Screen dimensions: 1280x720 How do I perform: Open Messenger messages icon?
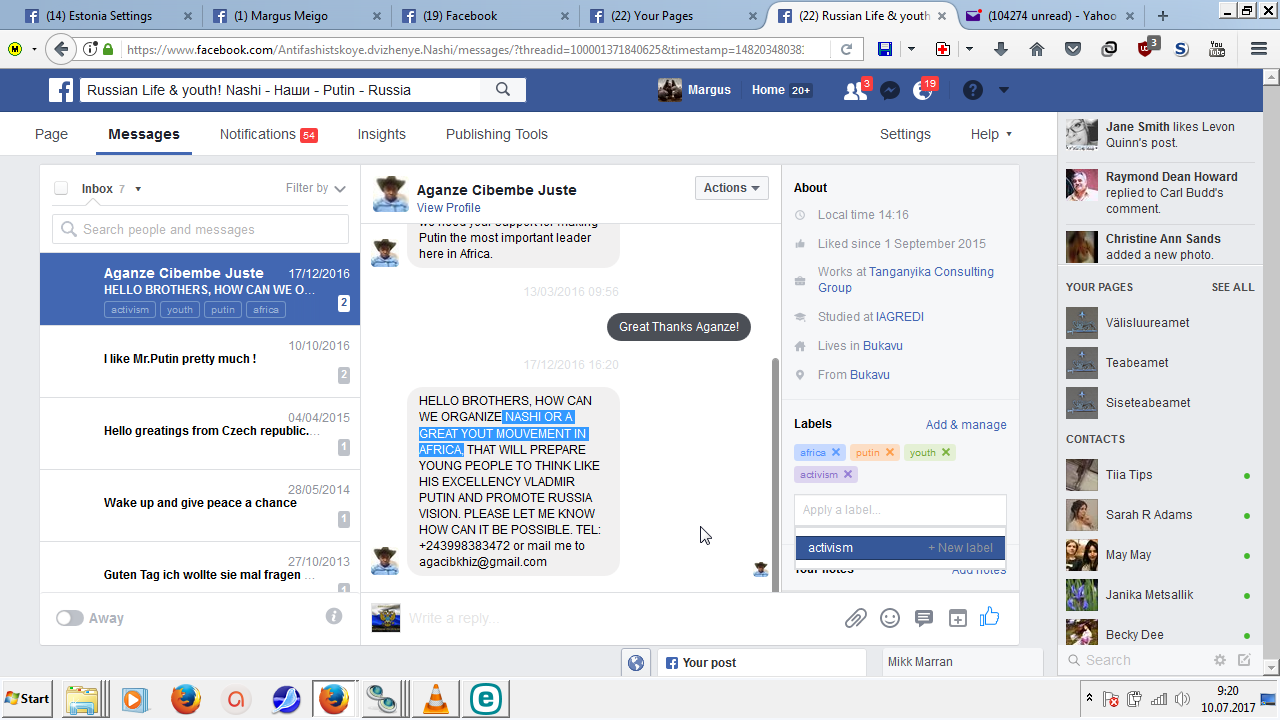click(x=889, y=91)
